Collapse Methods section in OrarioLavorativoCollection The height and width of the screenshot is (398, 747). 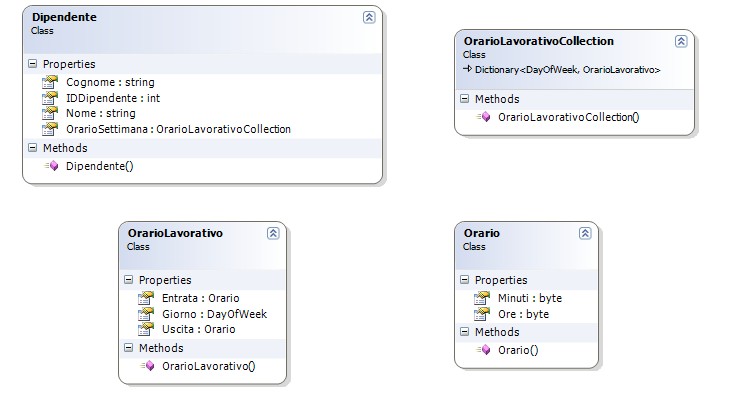(464, 99)
